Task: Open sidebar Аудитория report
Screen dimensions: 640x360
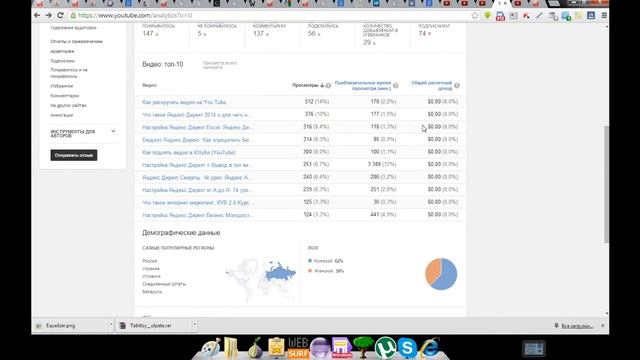Action: coord(62,51)
